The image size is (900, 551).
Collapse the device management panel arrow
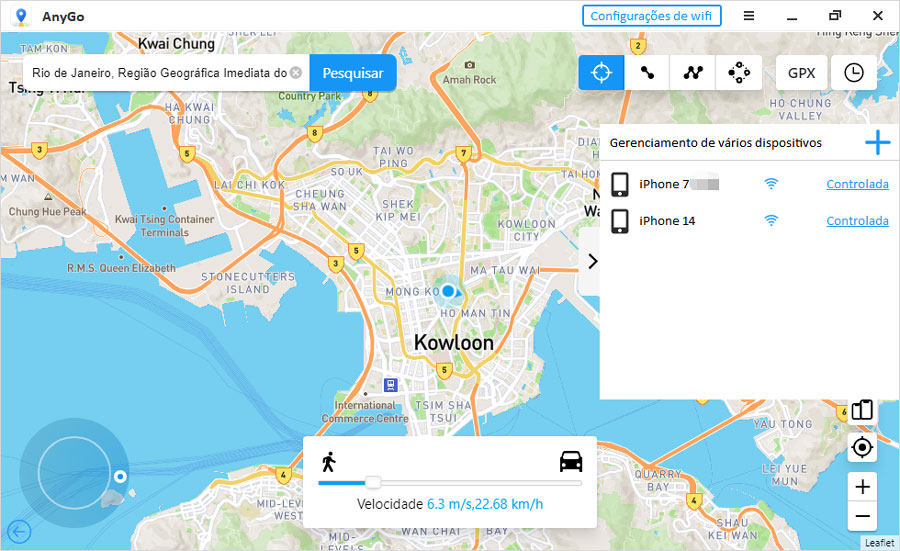coord(592,261)
